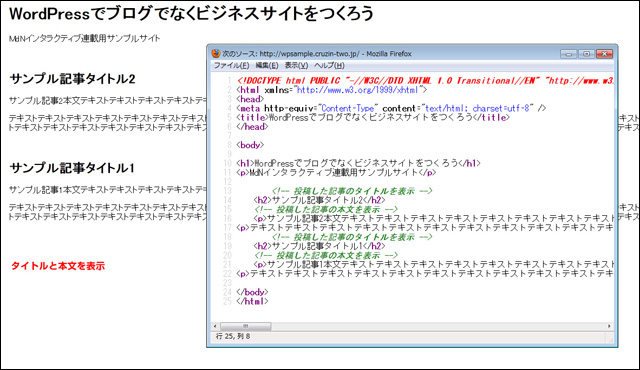This screenshot has height=370, width=640.
Task: Click the xmlns URL http://www.w3.org/1999/xhtml
Action: pos(357,90)
